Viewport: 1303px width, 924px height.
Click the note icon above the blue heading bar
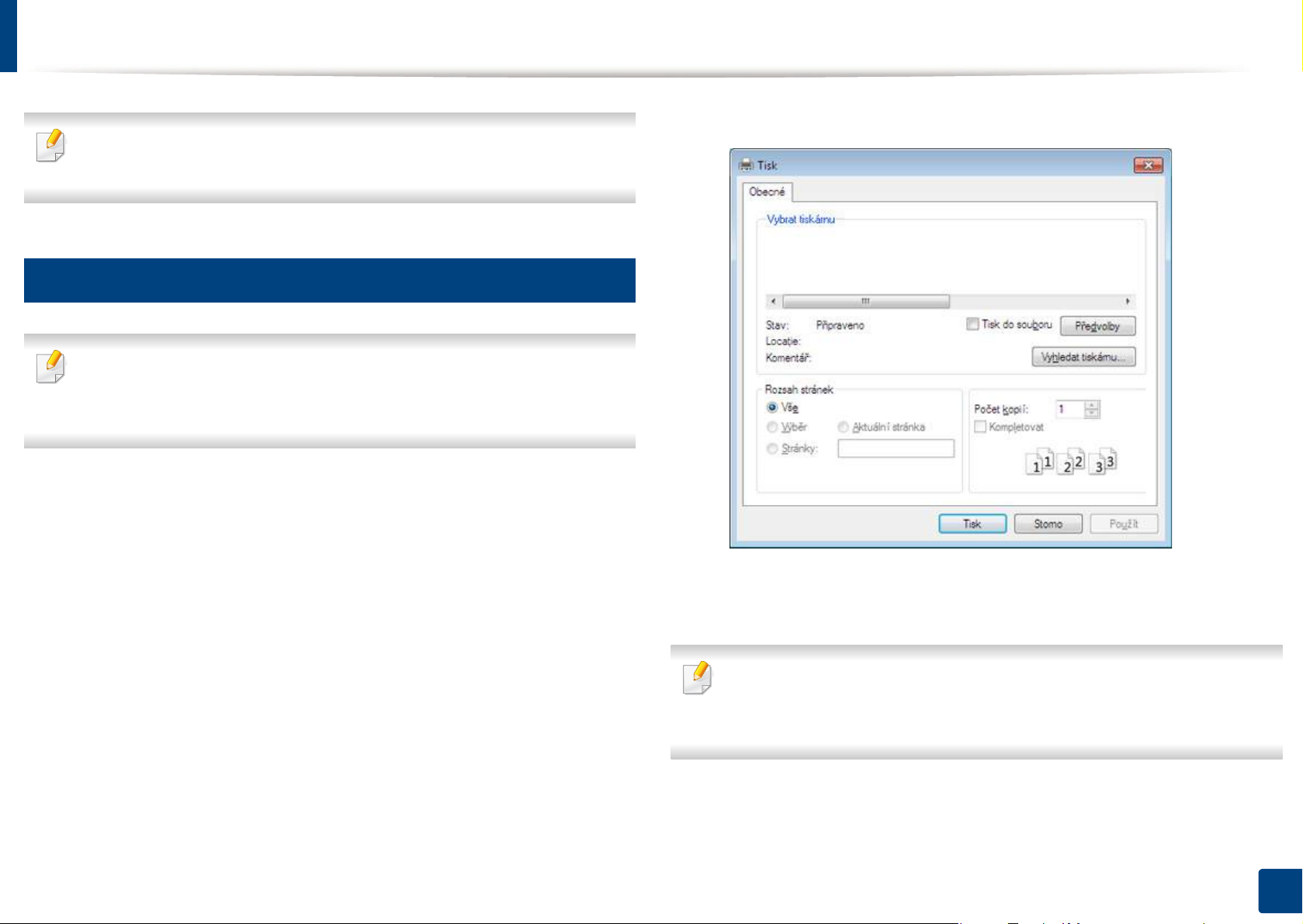click(x=51, y=146)
